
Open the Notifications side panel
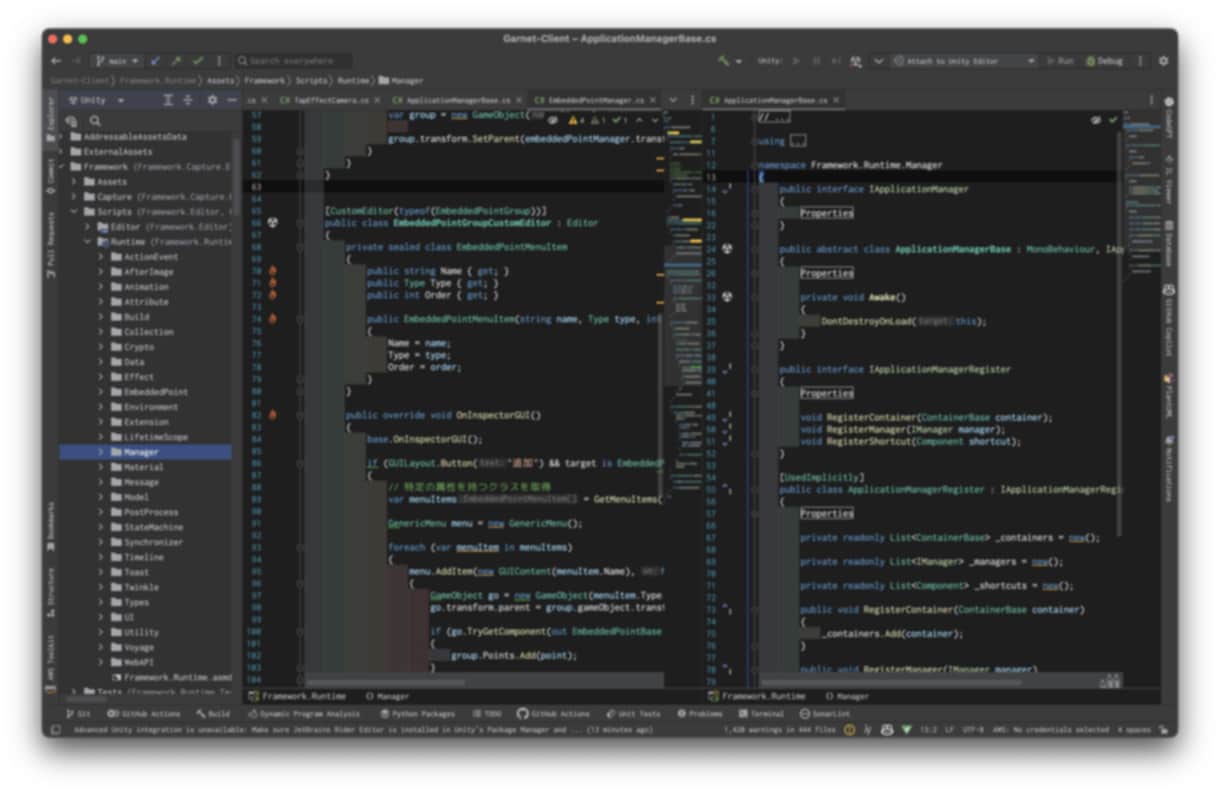(x=1168, y=467)
